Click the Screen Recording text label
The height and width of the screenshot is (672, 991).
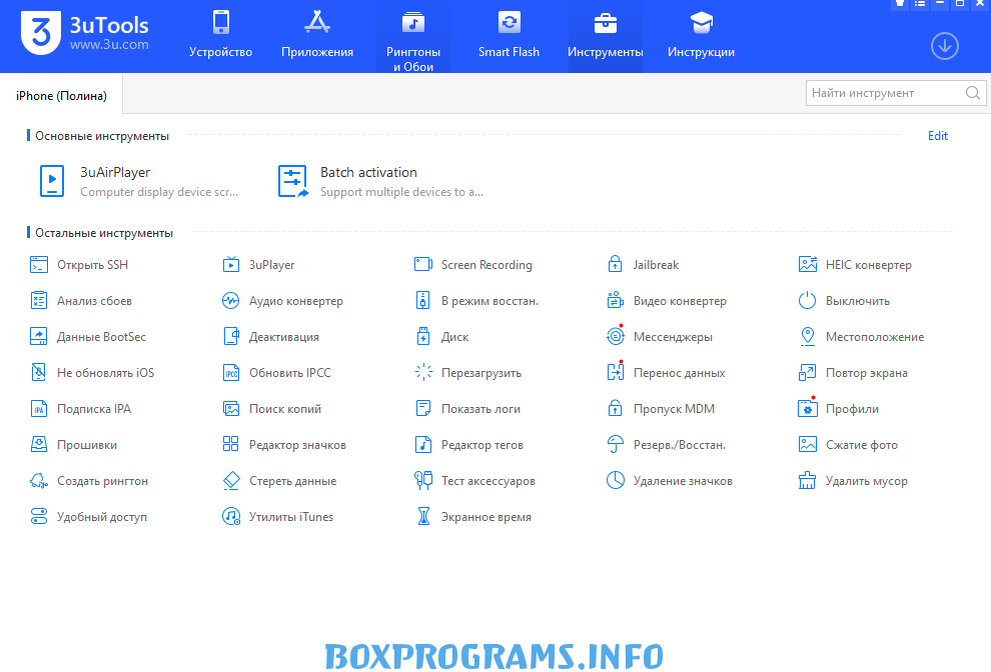487,265
